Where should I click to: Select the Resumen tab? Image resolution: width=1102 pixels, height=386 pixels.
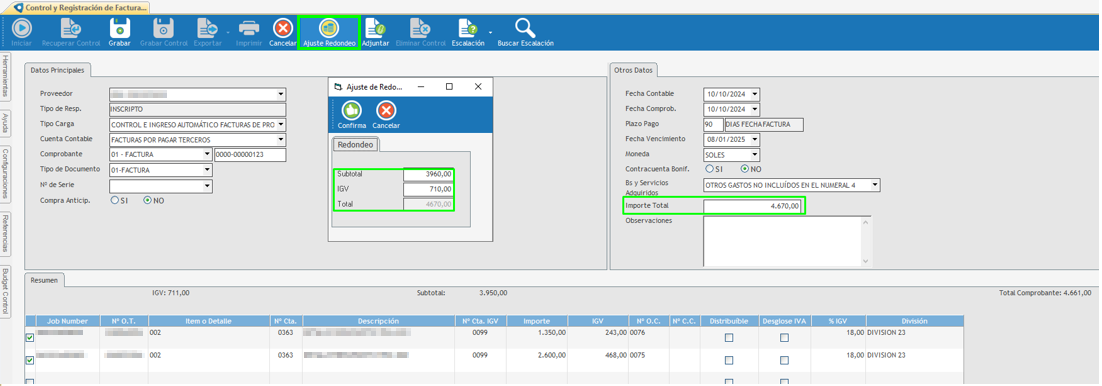pyautogui.click(x=45, y=280)
